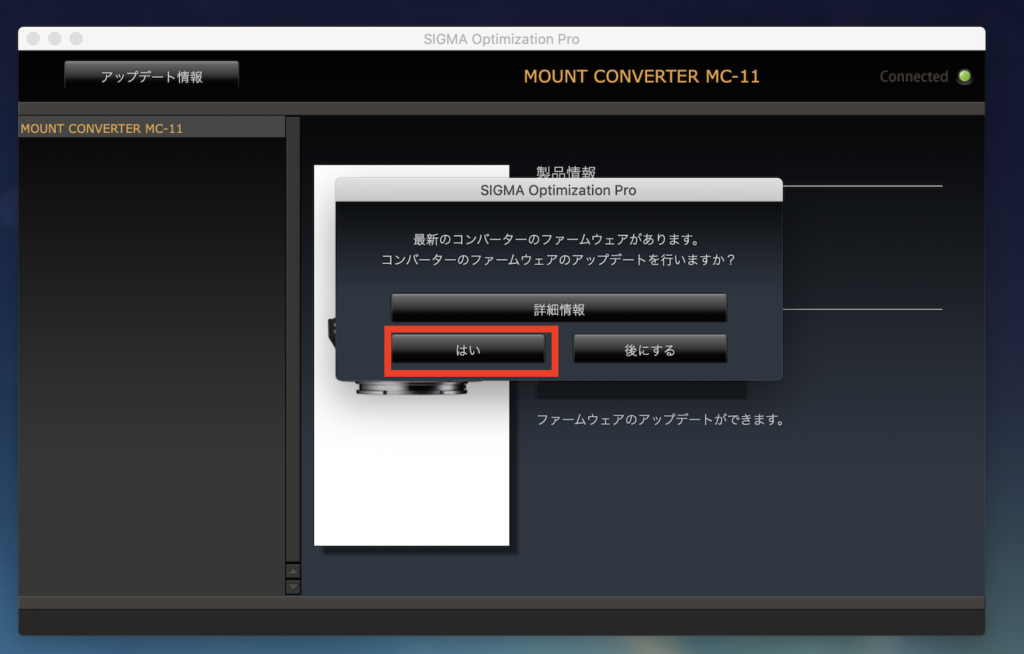Select MOUNT CONVERTER MC-11 in the sidebar list
Screen dimensions: 1024x654
152,128
